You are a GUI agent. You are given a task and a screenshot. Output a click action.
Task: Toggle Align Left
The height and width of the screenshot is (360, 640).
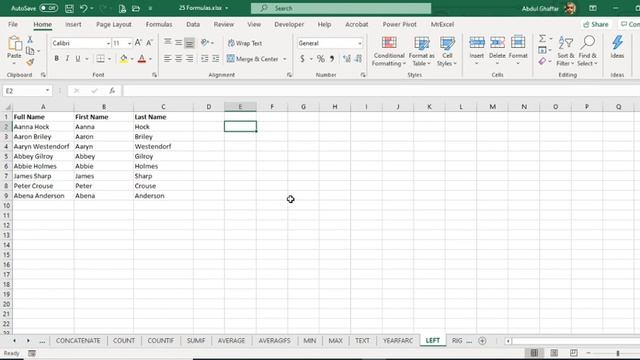167,59
